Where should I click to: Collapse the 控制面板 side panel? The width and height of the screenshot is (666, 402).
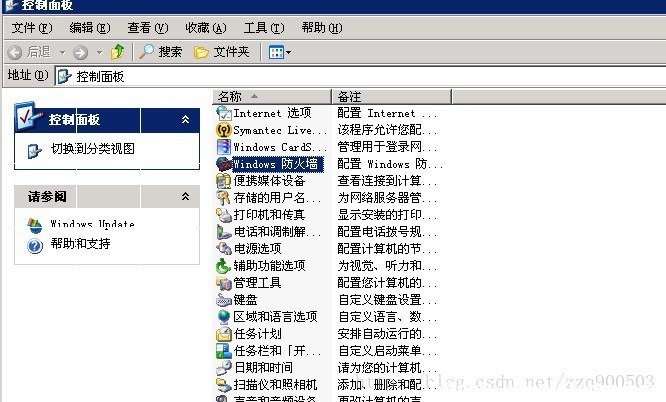186,120
